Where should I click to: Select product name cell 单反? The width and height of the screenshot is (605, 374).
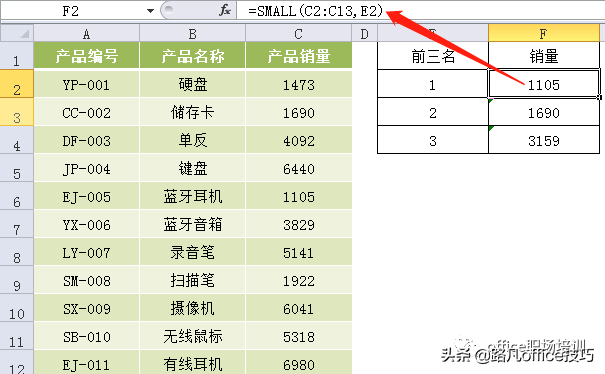tap(193, 140)
